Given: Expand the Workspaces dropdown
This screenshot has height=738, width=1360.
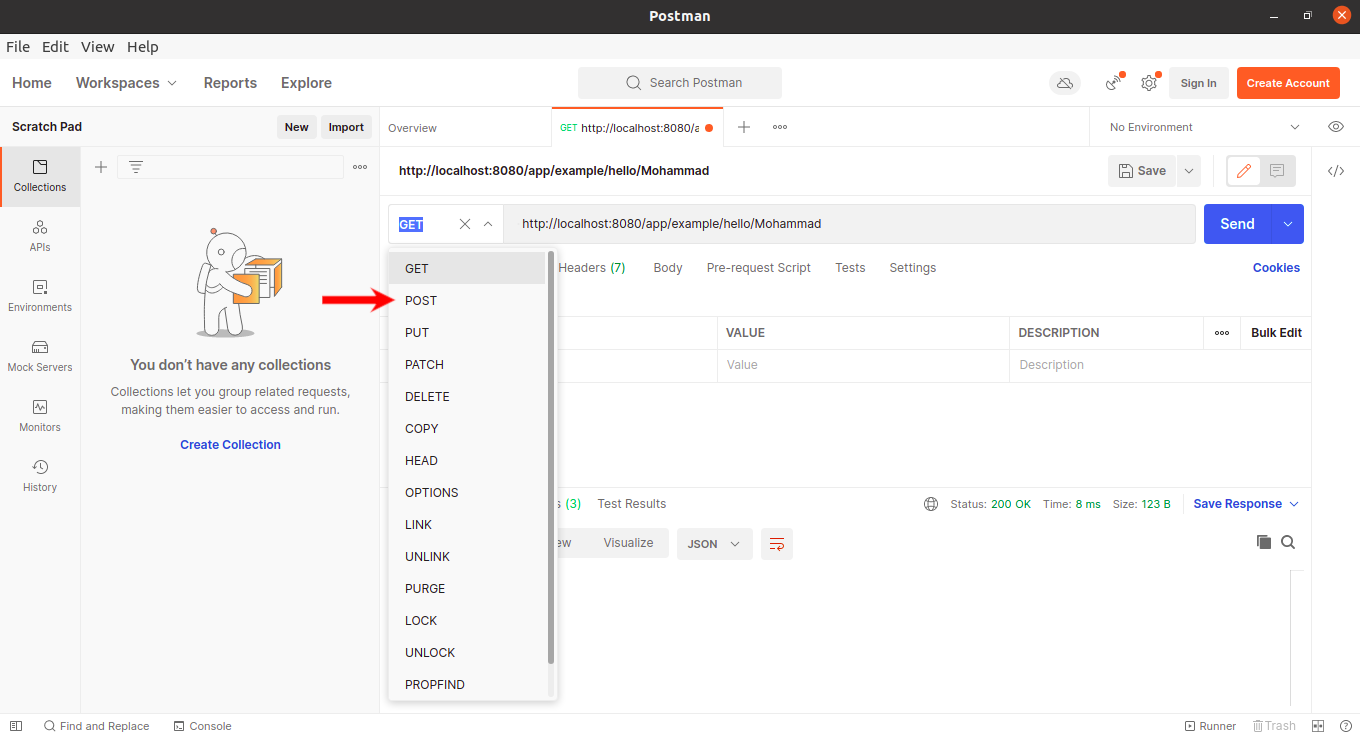Looking at the screenshot, I should pos(127,83).
